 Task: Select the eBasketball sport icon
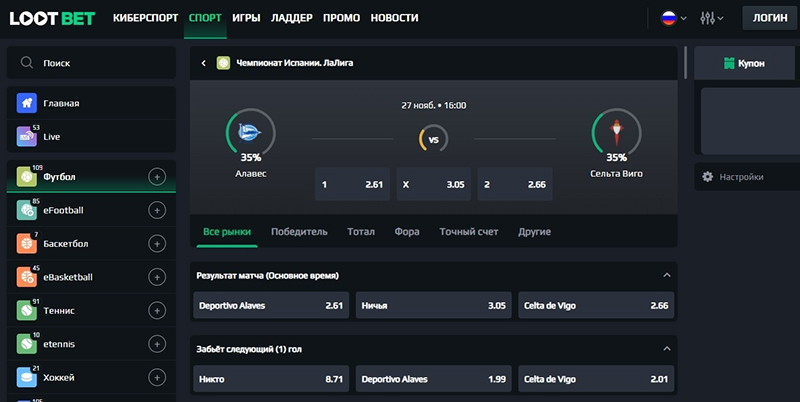27,277
